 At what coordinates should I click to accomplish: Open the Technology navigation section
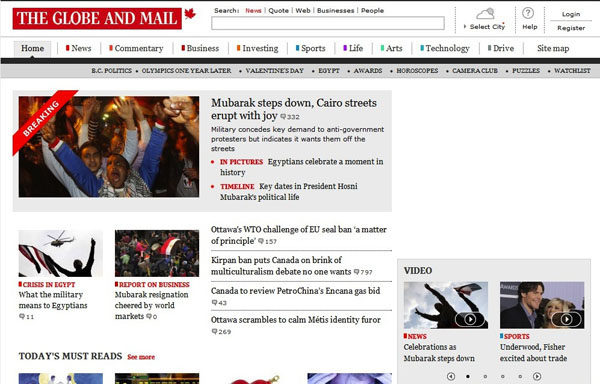pos(445,48)
